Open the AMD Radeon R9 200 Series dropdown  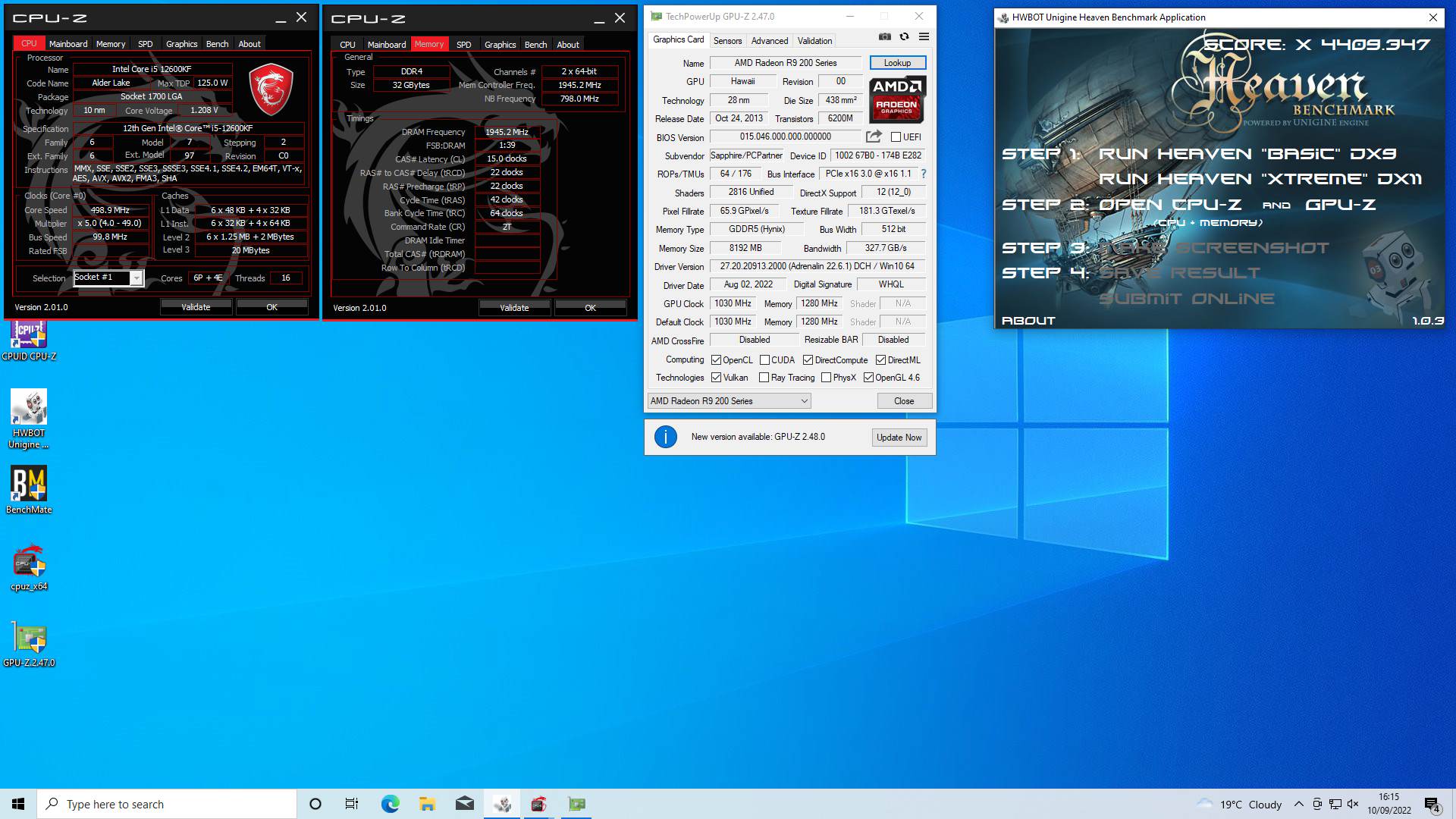coord(729,401)
